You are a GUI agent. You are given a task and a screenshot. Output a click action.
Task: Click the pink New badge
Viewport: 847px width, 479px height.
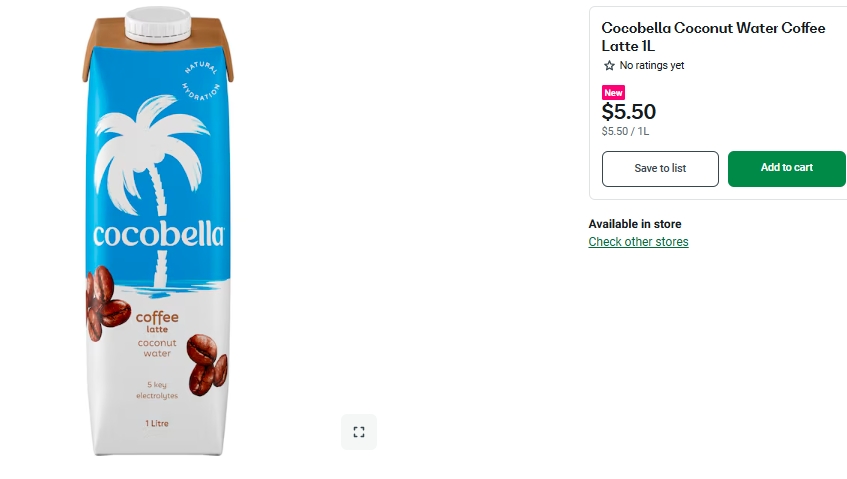[613, 93]
